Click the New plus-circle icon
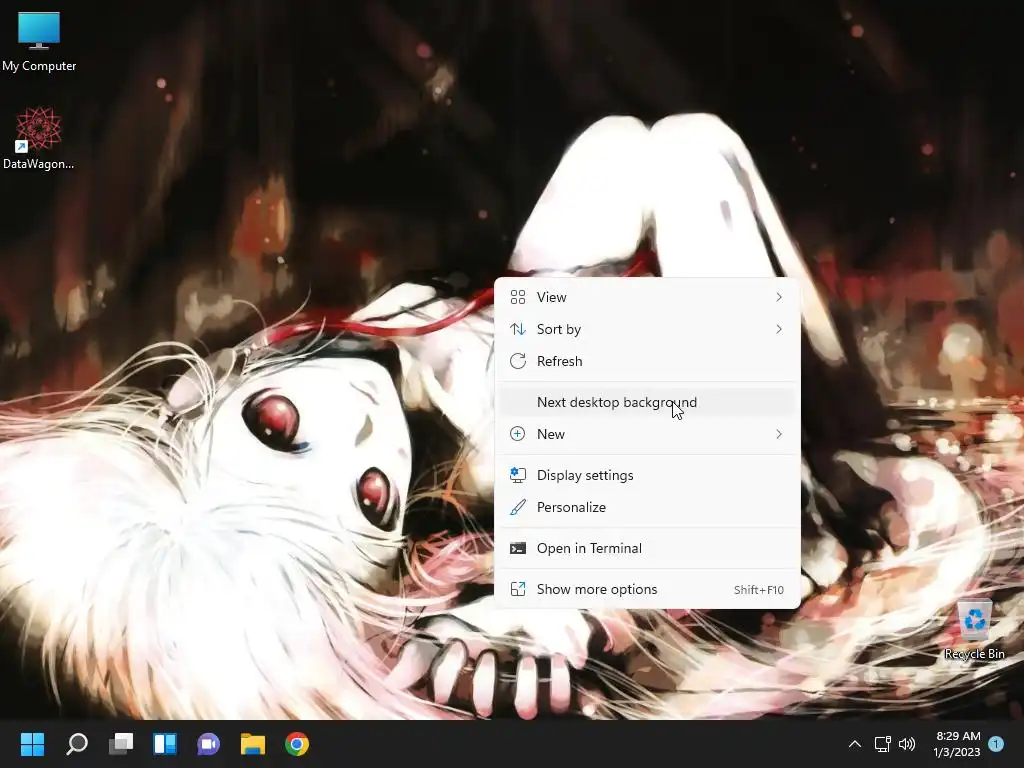Screen dimensions: 1024x768 518,434
